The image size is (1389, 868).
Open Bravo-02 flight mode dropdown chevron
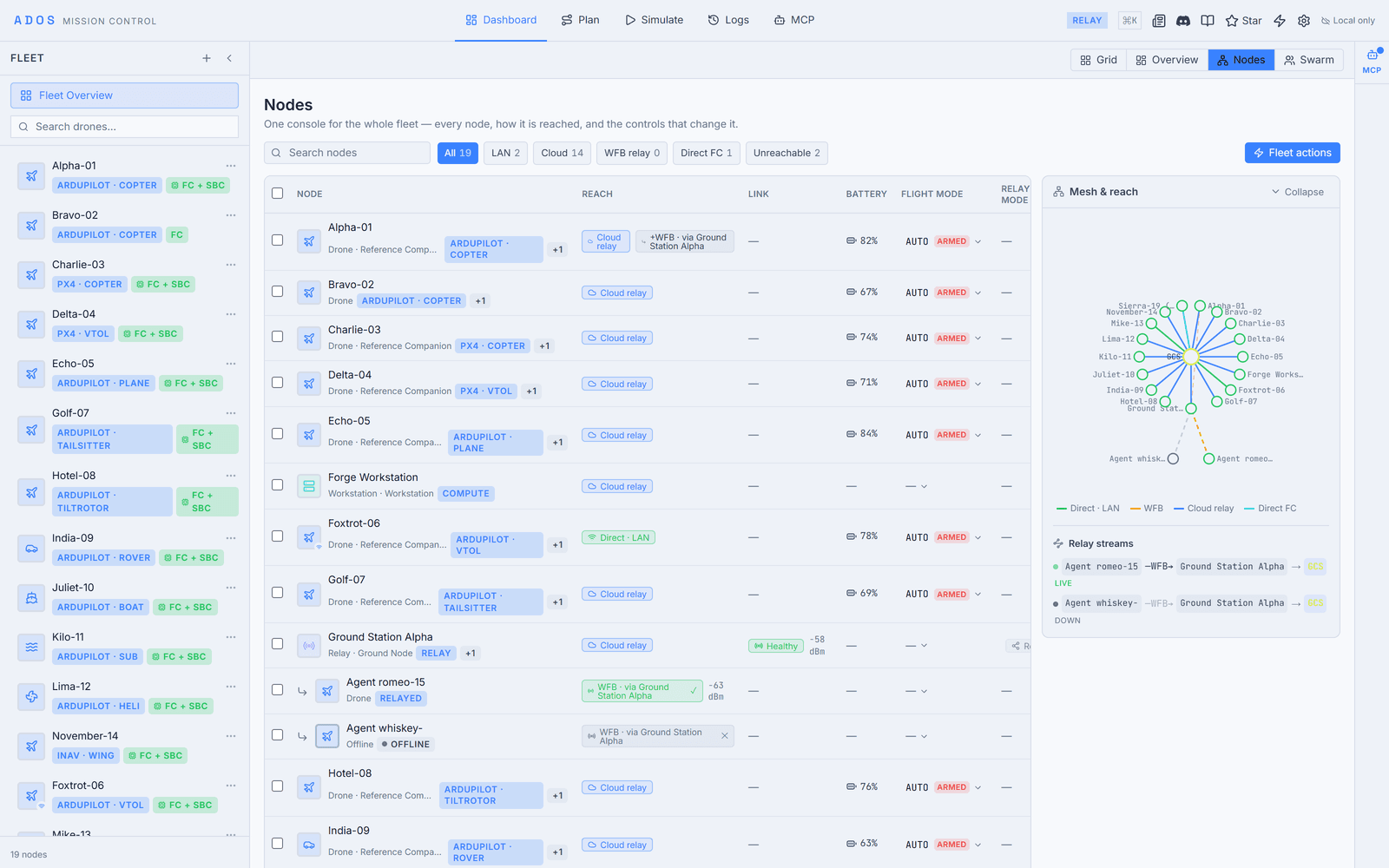(978, 293)
